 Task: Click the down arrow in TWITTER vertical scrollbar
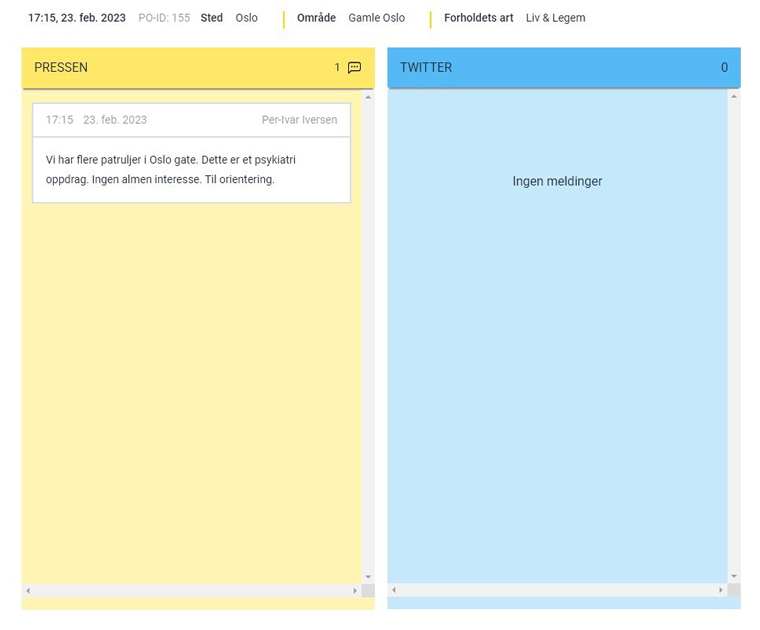[x=734, y=576]
